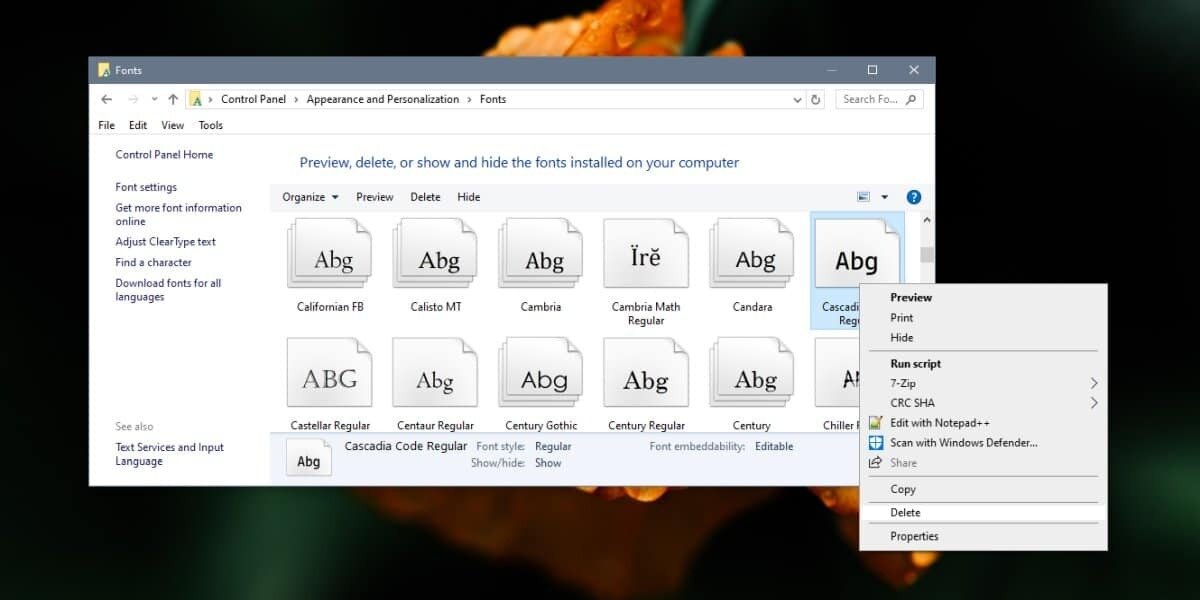Open Properties from the context menu

[914, 536]
